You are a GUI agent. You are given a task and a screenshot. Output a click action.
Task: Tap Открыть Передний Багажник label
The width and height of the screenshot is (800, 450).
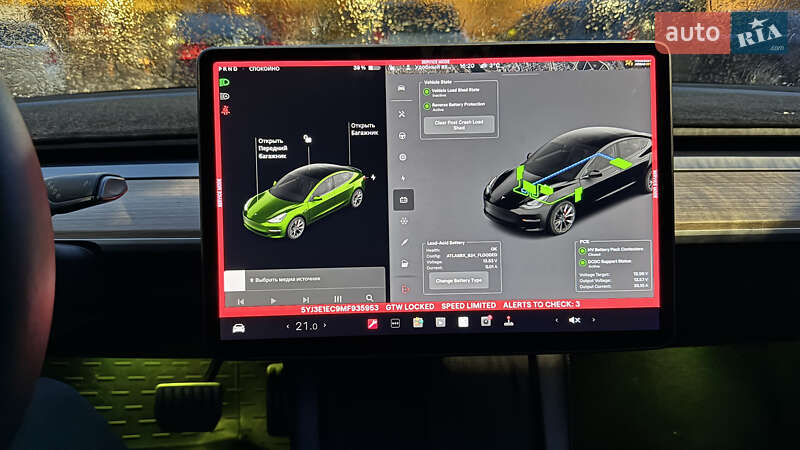pyautogui.click(x=273, y=148)
